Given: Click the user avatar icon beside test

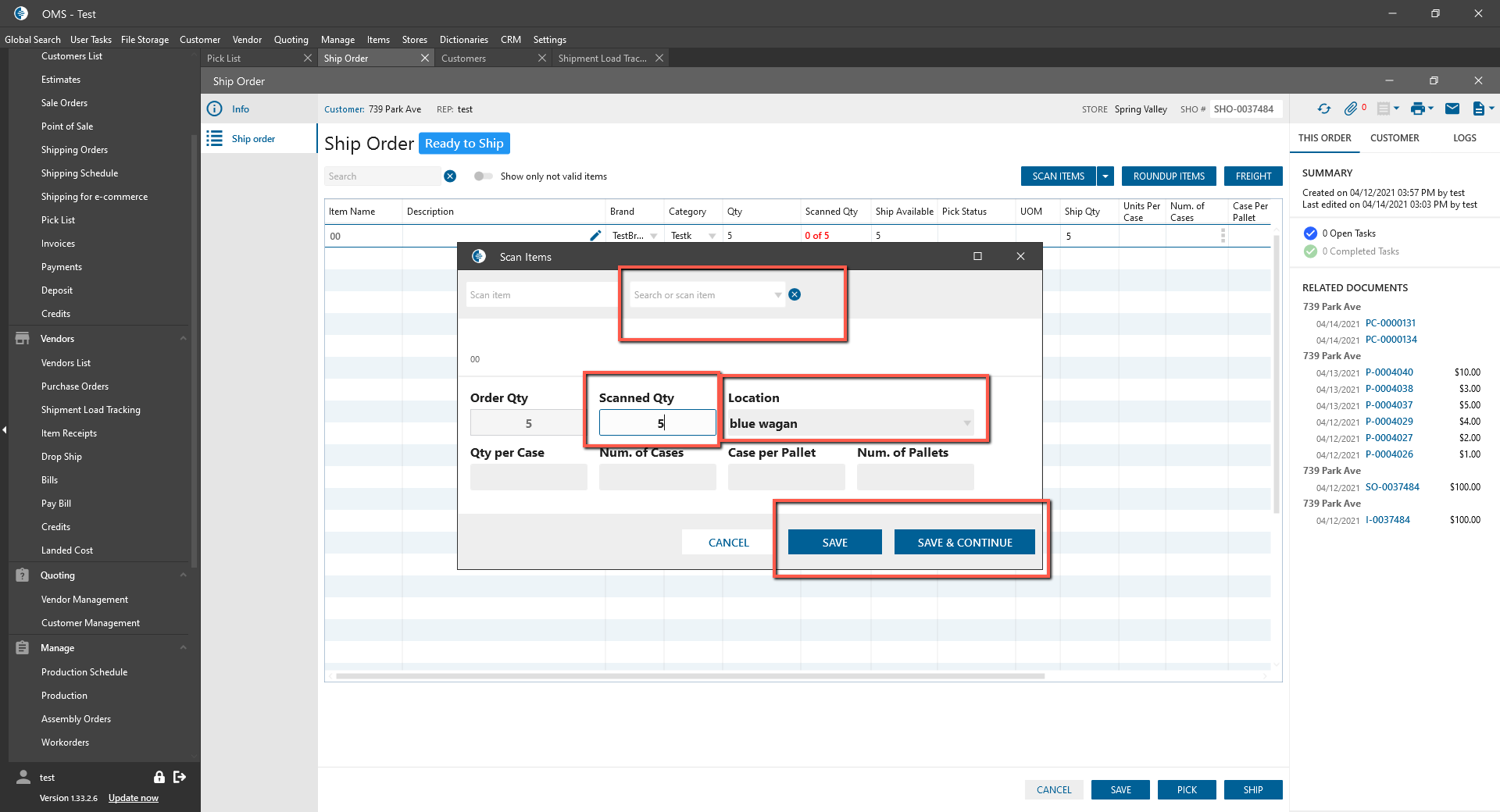Looking at the screenshot, I should point(23,777).
